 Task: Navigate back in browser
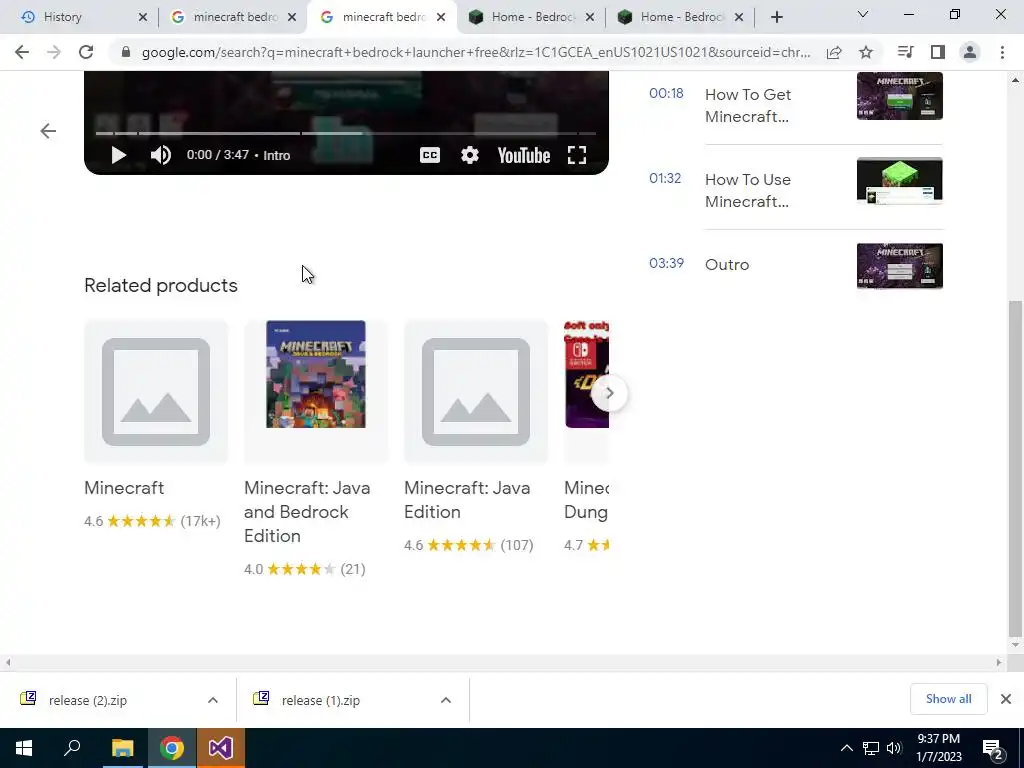pyautogui.click(x=22, y=52)
